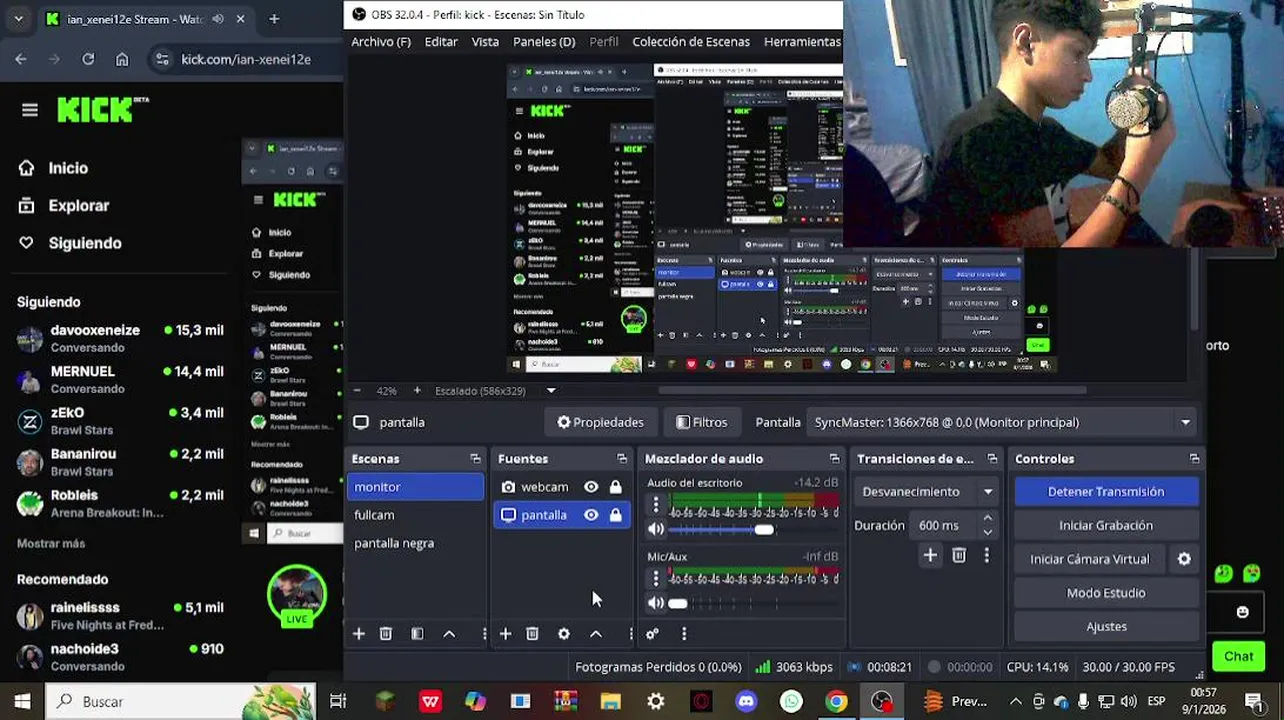Open Windows Start menu
Screen dimensions: 1284x720
[x=22, y=702]
